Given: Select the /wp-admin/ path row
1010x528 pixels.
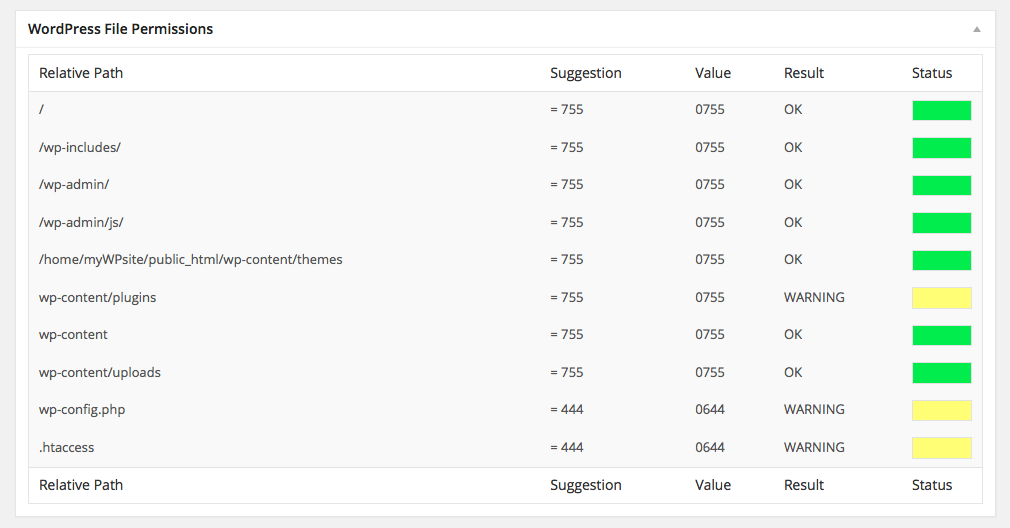Looking at the screenshot, I should 506,185.
